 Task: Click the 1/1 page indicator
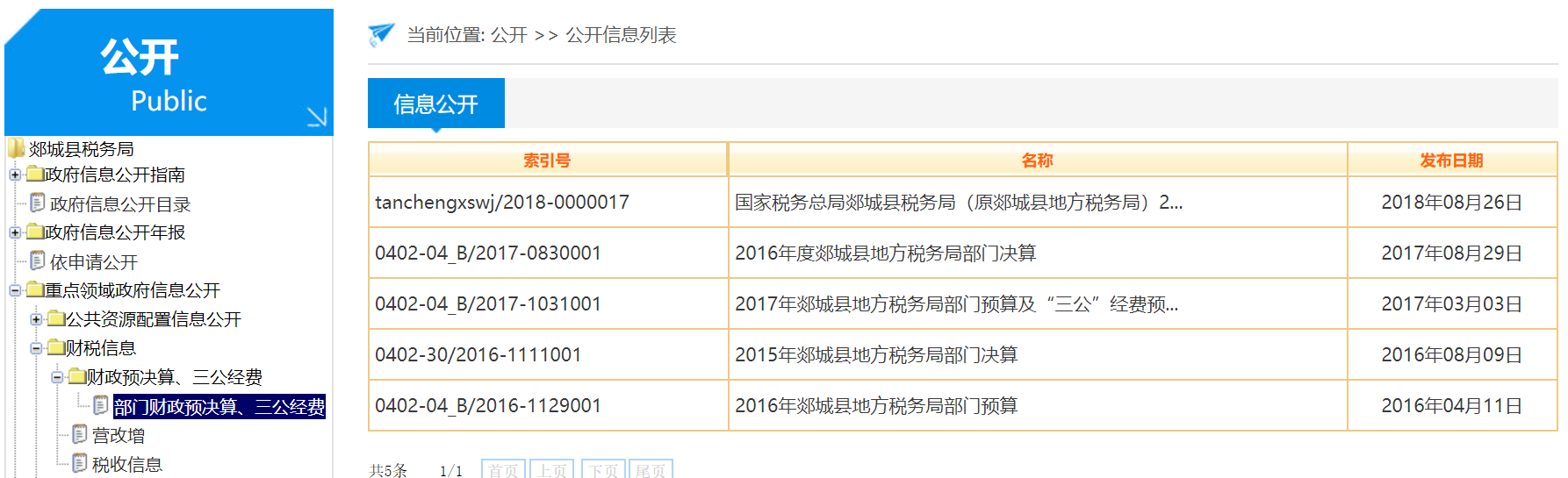click(451, 471)
